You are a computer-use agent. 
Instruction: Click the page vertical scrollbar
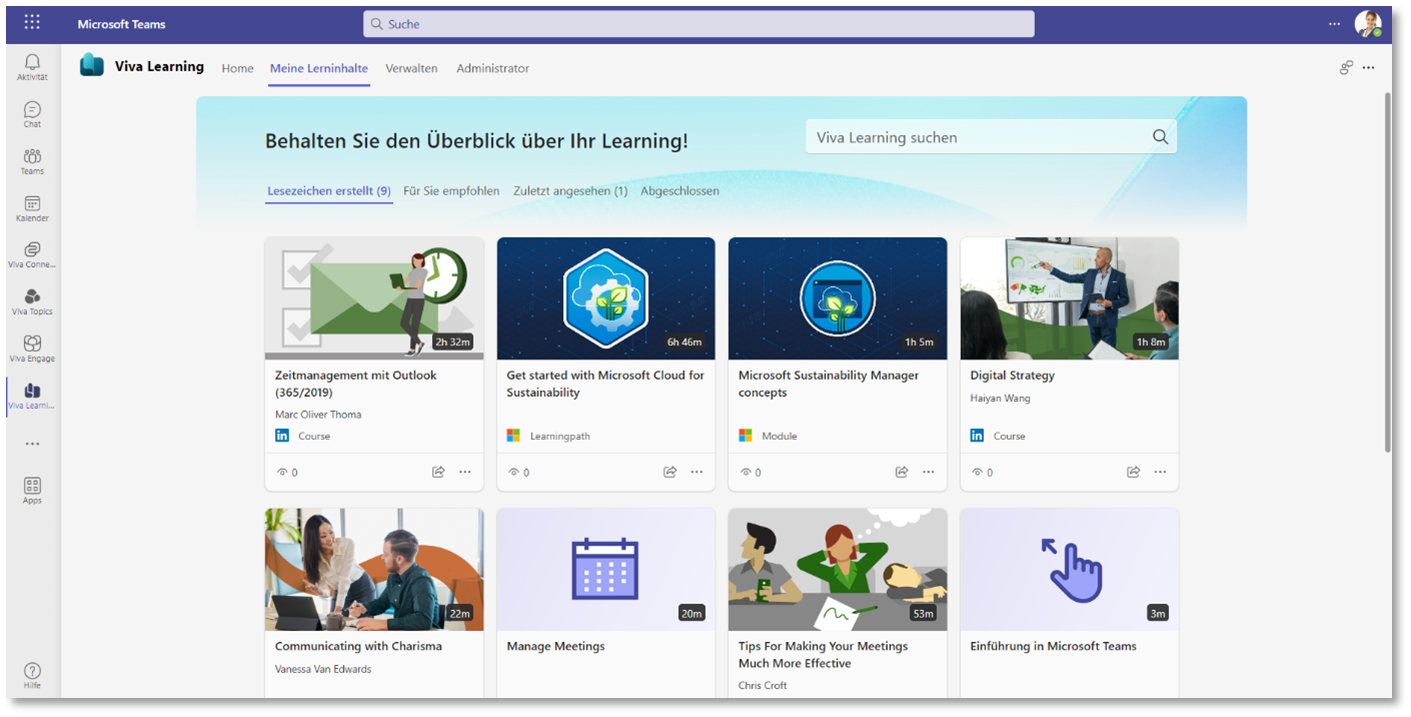pos(1386,272)
